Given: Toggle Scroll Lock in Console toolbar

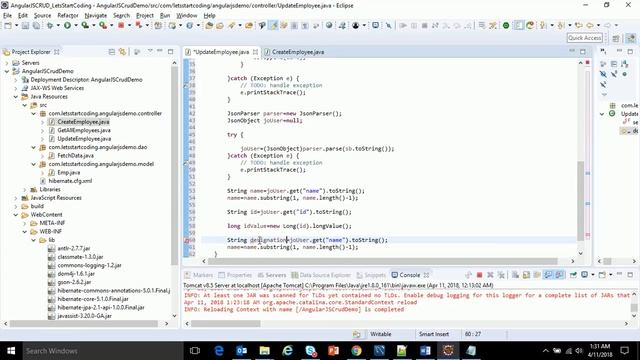Looking at the screenshot, I should click(526, 275).
